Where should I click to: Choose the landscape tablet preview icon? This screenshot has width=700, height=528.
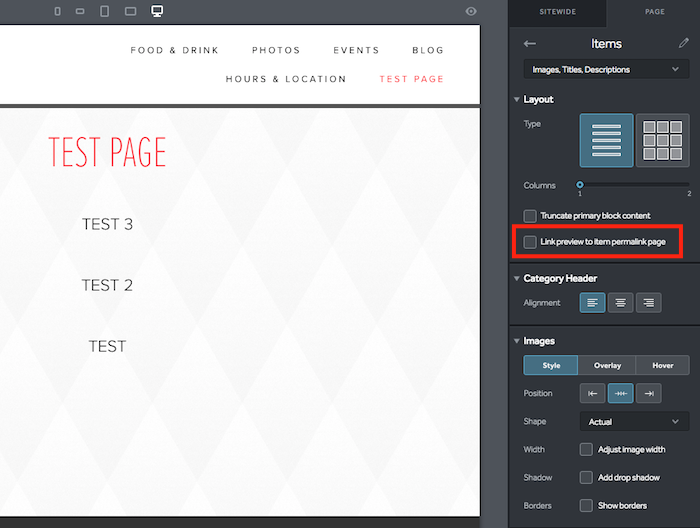[130, 11]
